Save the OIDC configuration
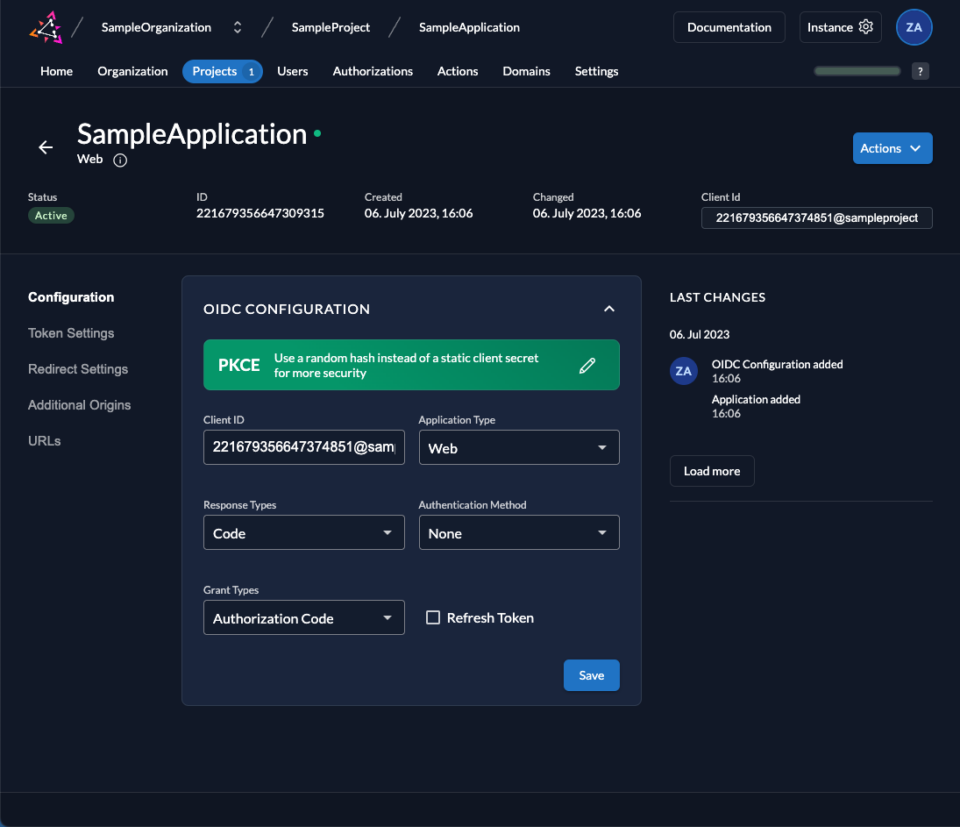The width and height of the screenshot is (960, 827). coord(591,675)
